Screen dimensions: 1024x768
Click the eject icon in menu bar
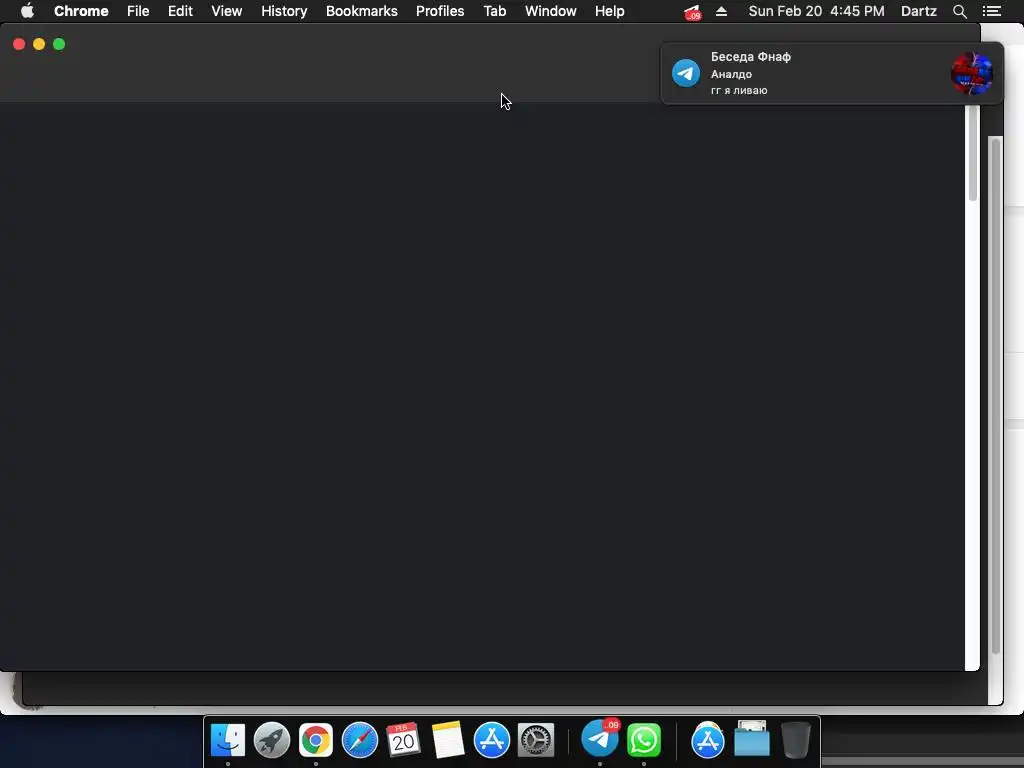(x=721, y=11)
